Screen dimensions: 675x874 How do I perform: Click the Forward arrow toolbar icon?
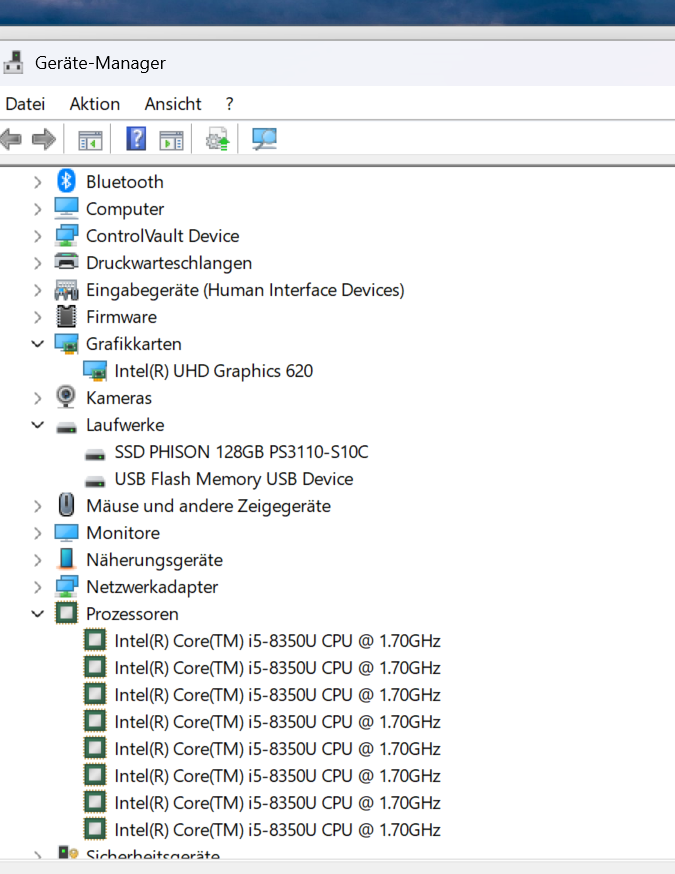pyautogui.click(x=44, y=139)
